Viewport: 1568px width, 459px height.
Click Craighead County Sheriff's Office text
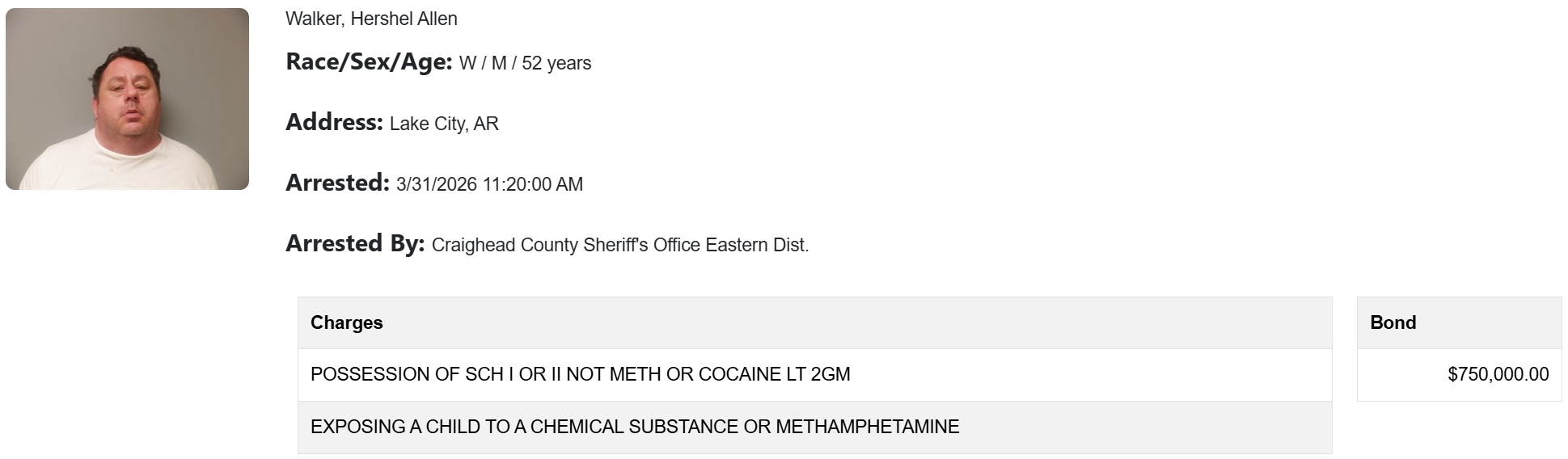566,245
